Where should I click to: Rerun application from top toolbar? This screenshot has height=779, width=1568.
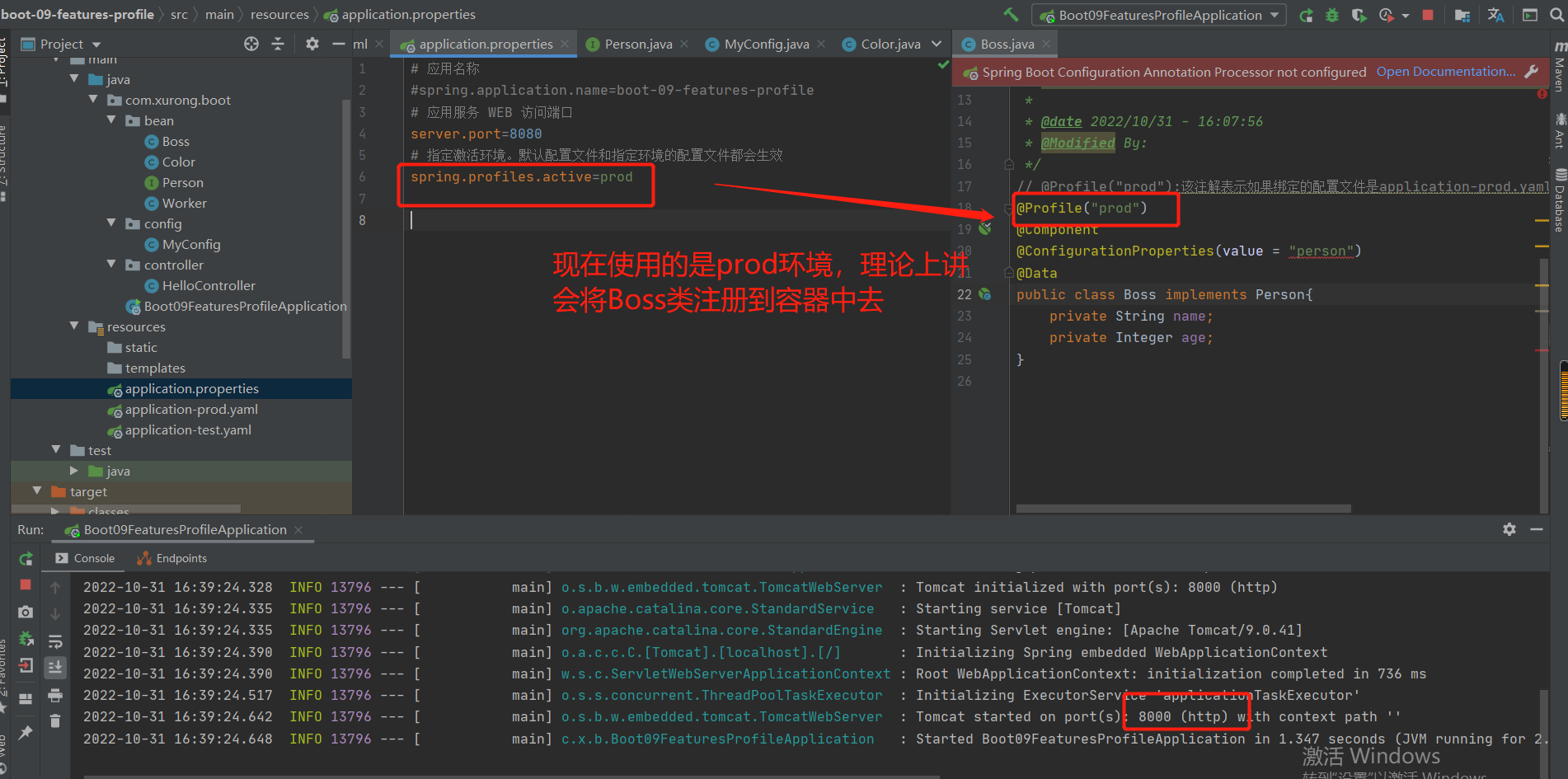pyautogui.click(x=1306, y=15)
